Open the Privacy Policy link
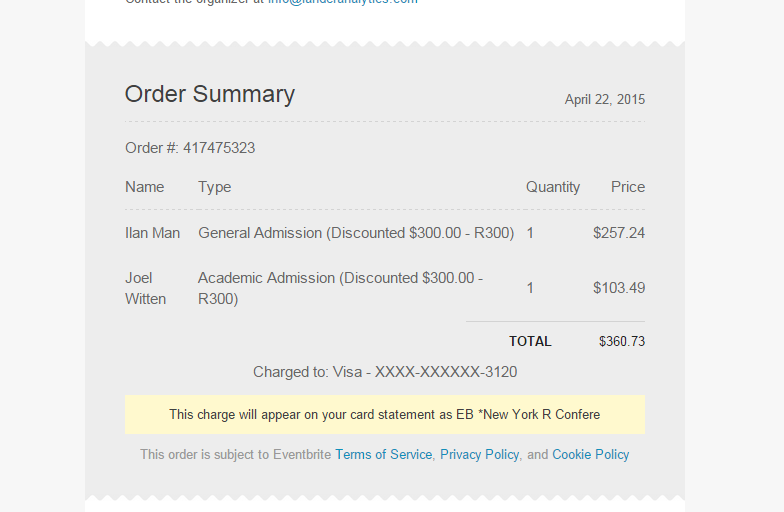 pyautogui.click(x=479, y=454)
